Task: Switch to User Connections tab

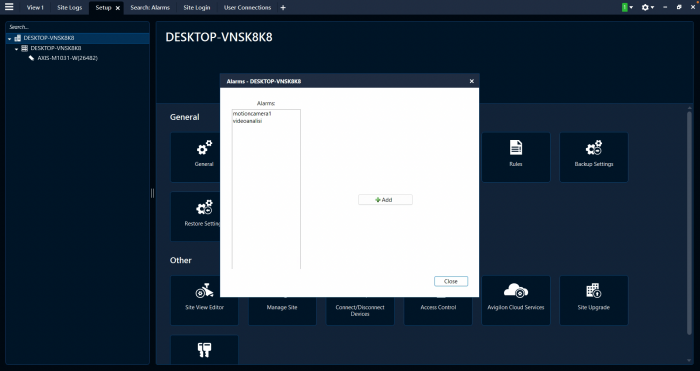Action: tap(247, 8)
